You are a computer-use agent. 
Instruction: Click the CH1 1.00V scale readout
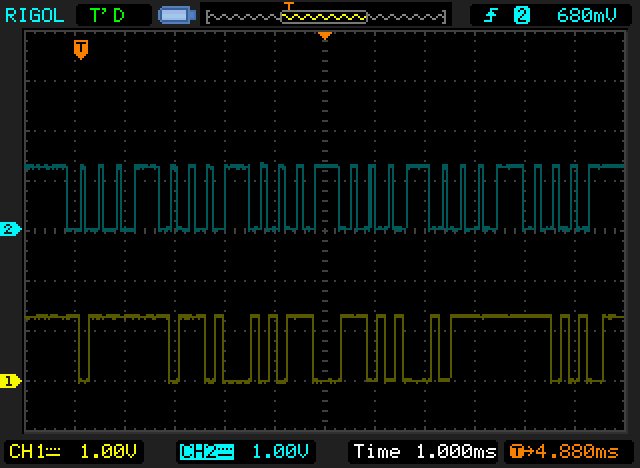[x=109, y=452]
